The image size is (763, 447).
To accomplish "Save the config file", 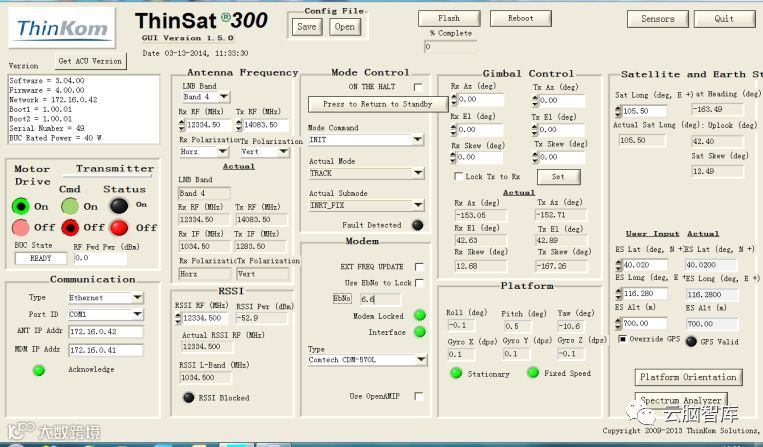I will point(307,27).
